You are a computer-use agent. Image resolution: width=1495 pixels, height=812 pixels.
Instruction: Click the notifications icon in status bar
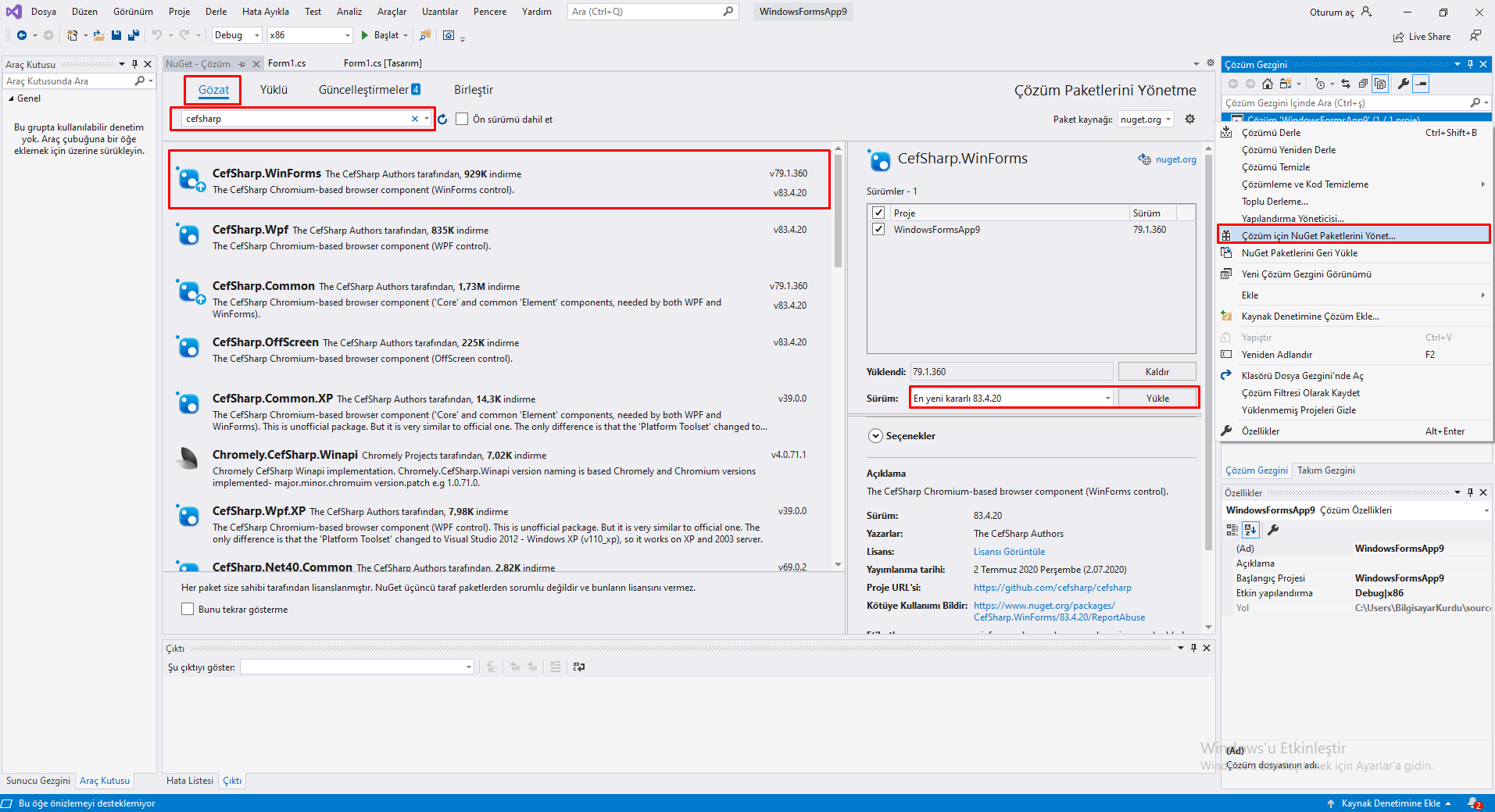pos(1475,803)
